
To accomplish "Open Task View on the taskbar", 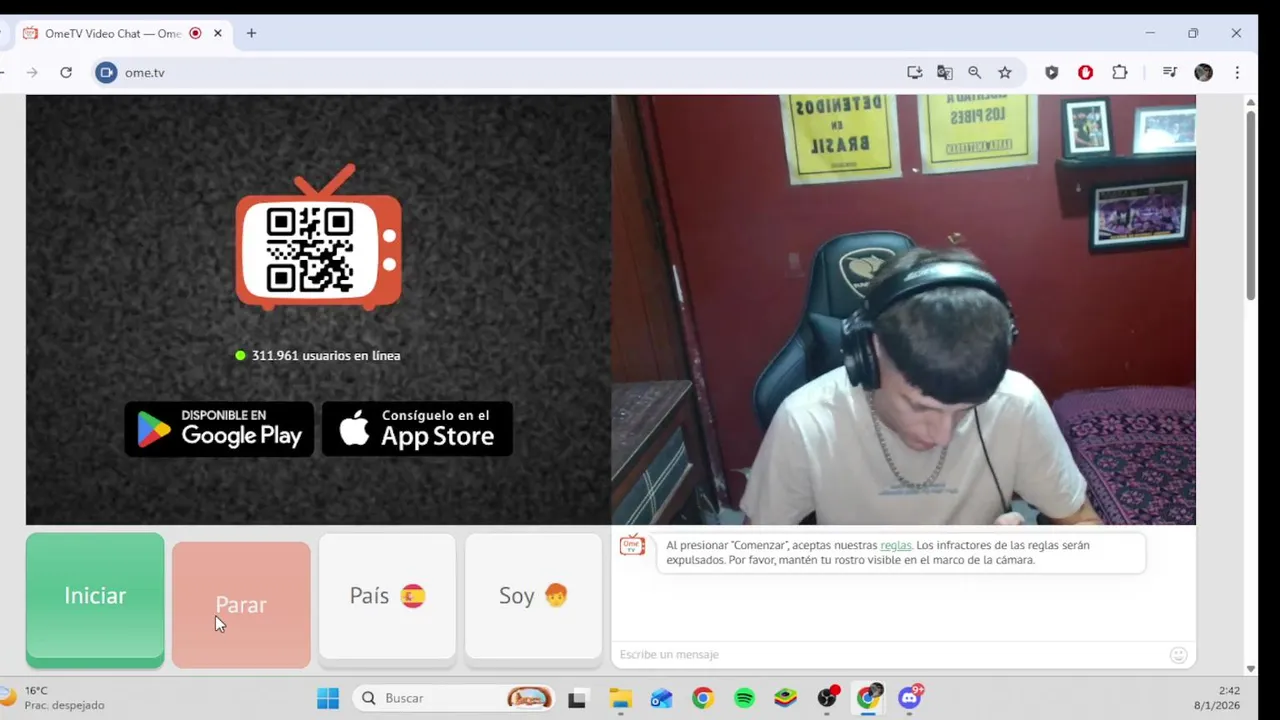I will [577, 698].
